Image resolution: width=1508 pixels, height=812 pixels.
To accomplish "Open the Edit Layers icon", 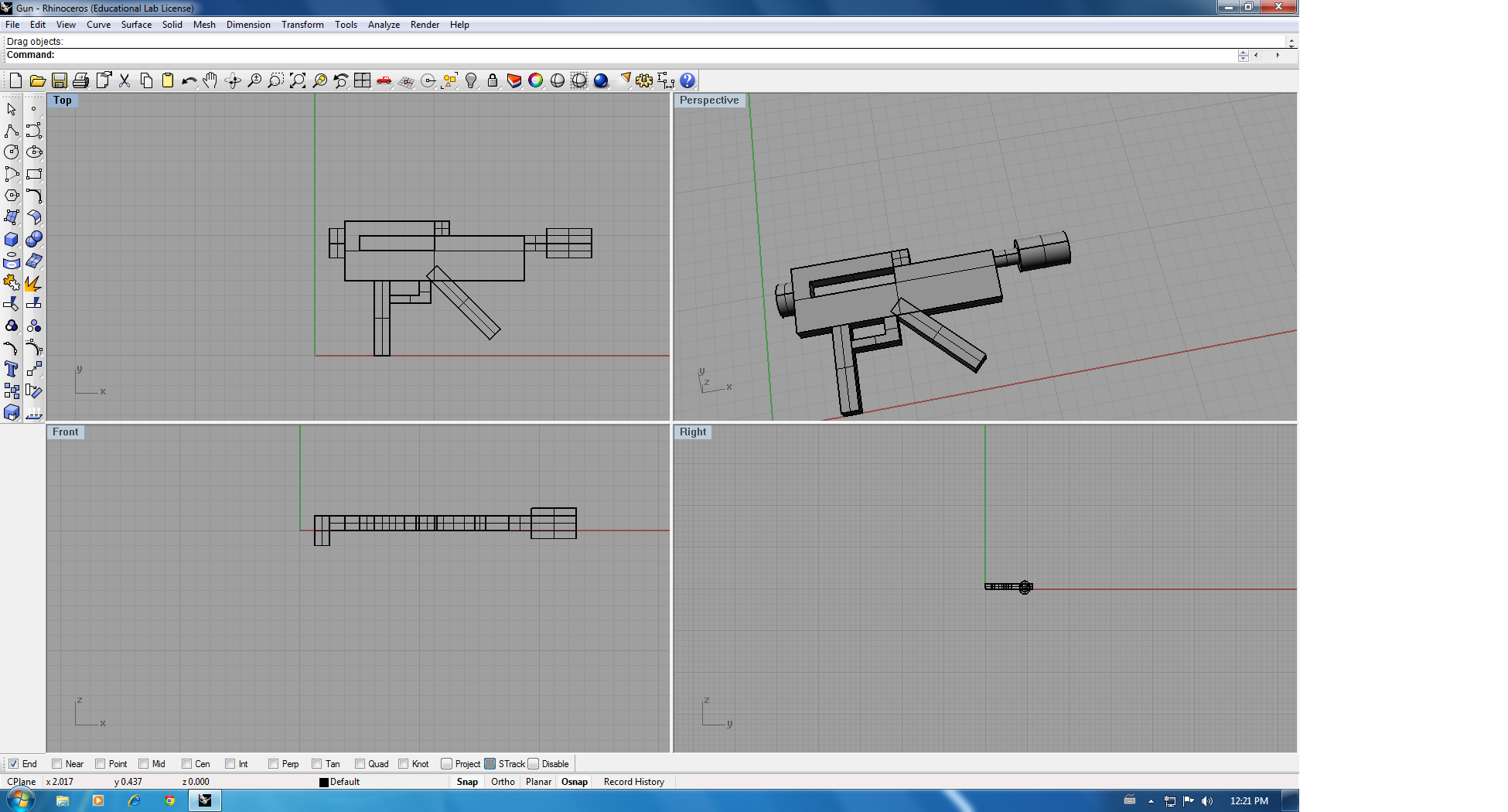I will pyautogui.click(x=514, y=80).
